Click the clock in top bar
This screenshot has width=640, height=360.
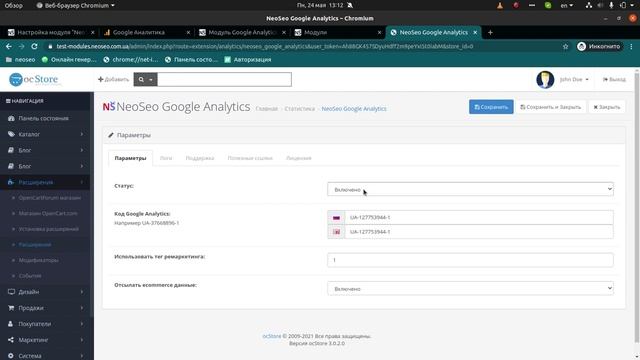click(320, 5)
